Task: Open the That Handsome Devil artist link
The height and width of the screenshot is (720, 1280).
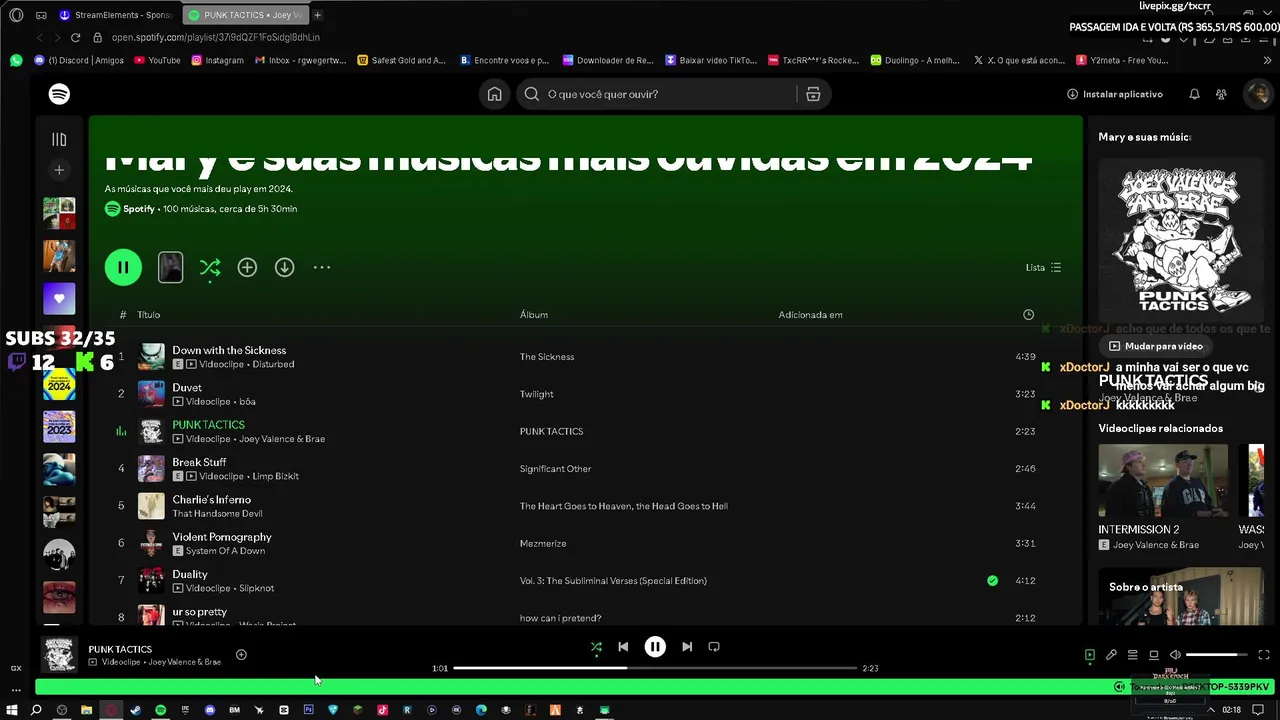Action: point(217,514)
